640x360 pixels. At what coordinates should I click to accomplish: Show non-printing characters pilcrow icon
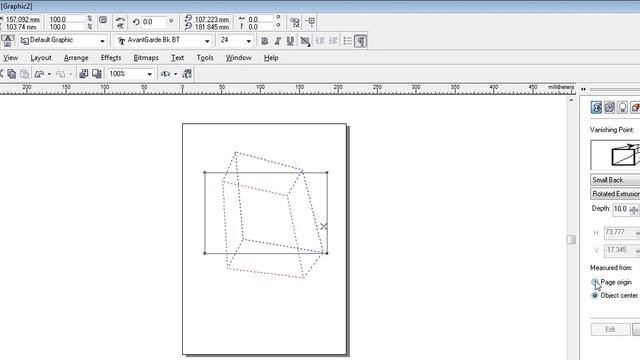click(360, 41)
